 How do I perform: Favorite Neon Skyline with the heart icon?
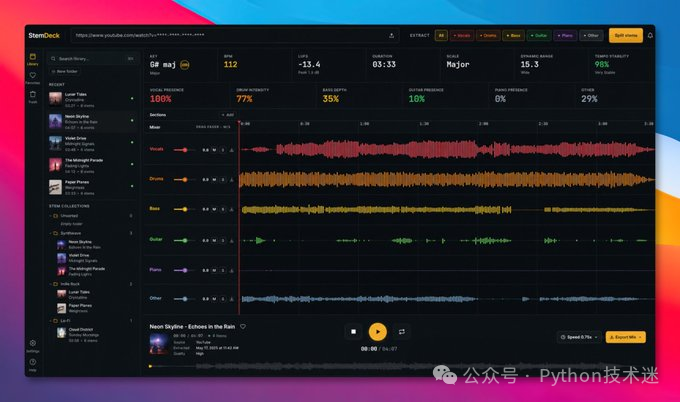(243, 327)
